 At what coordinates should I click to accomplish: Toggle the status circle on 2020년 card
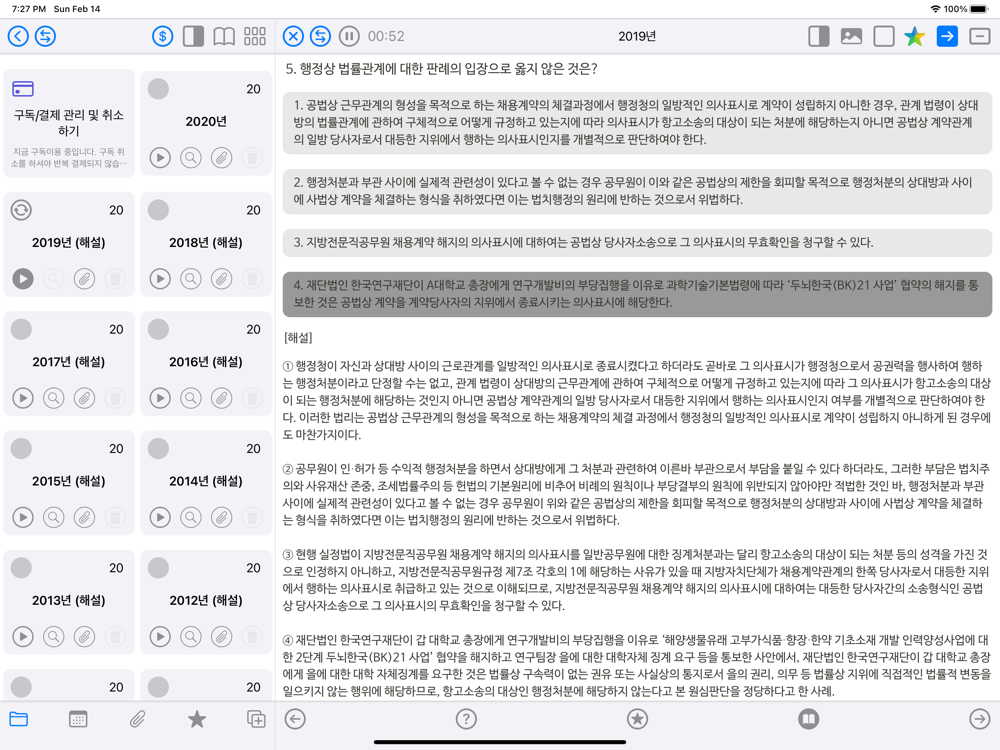tap(158, 89)
